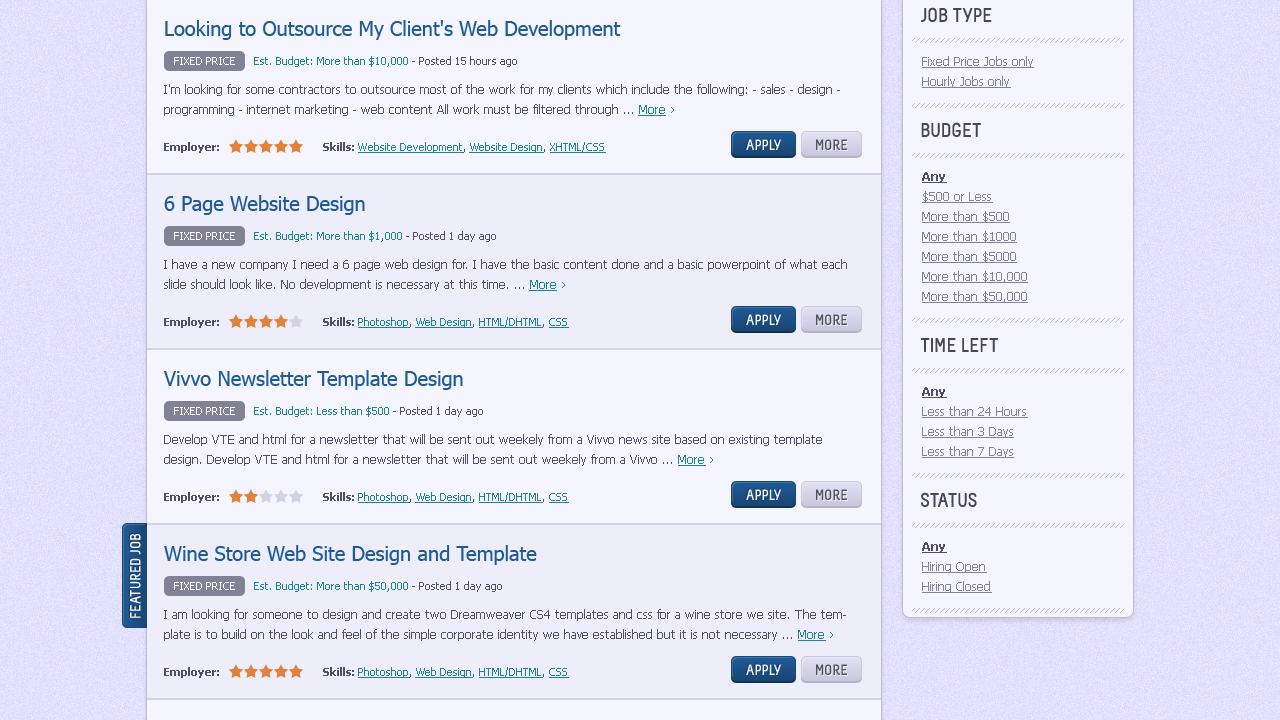Select the $500 or Less budget filter
This screenshot has width=1280, height=720.
[x=956, y=196]
